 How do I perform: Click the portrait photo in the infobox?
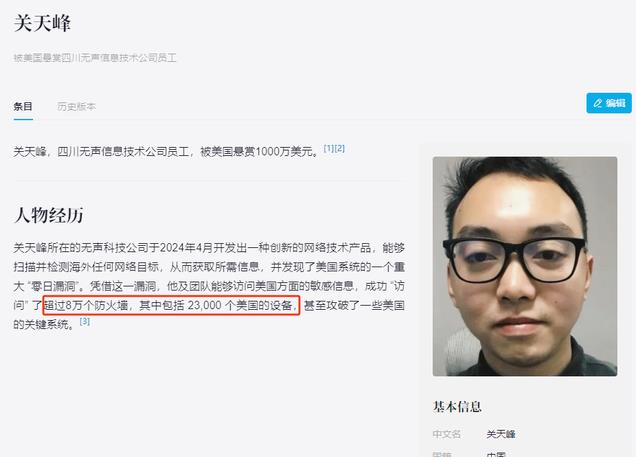525,266
